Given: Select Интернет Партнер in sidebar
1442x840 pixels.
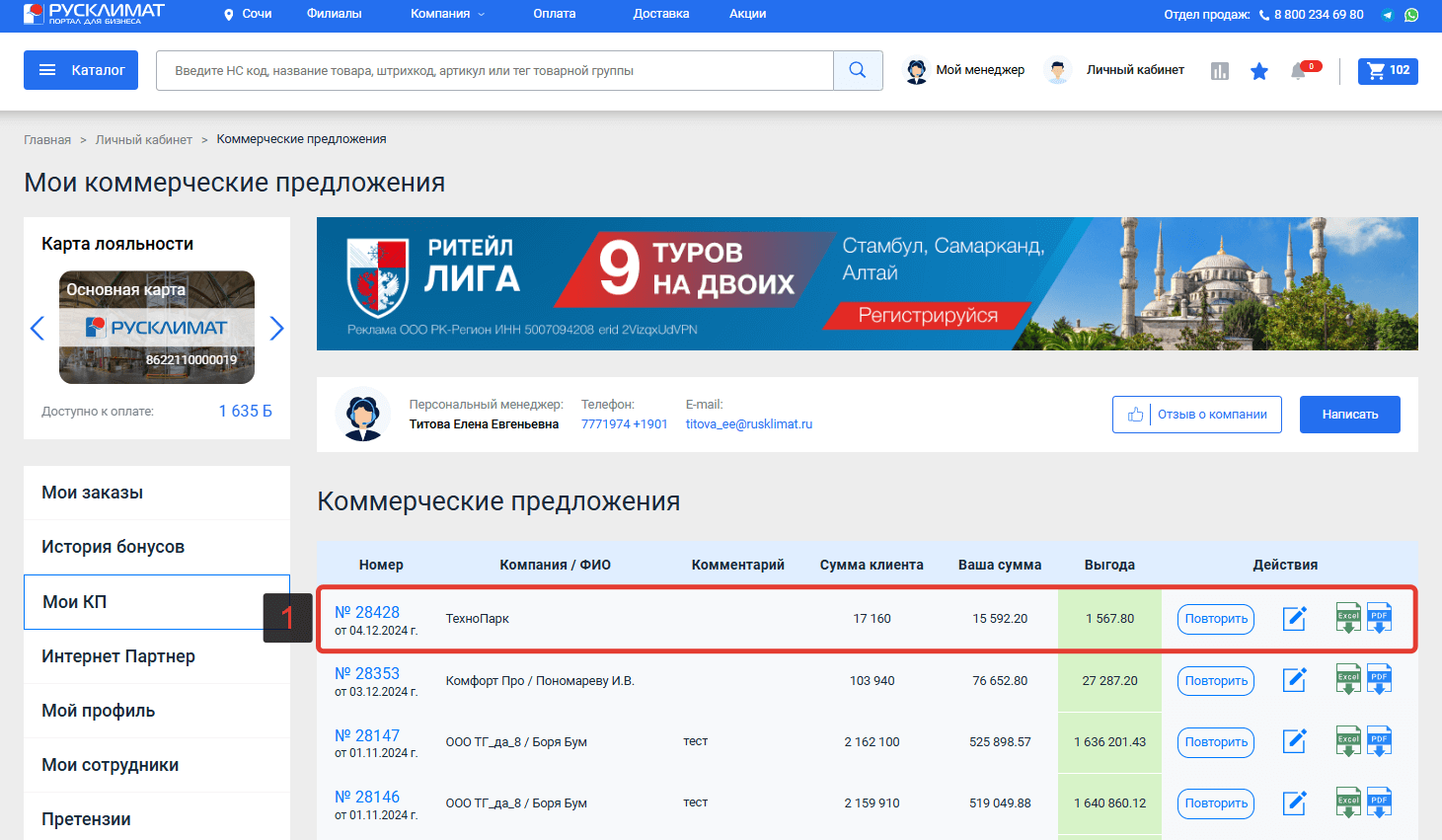Looking at the screenshot, I should [x=157, y=656].
